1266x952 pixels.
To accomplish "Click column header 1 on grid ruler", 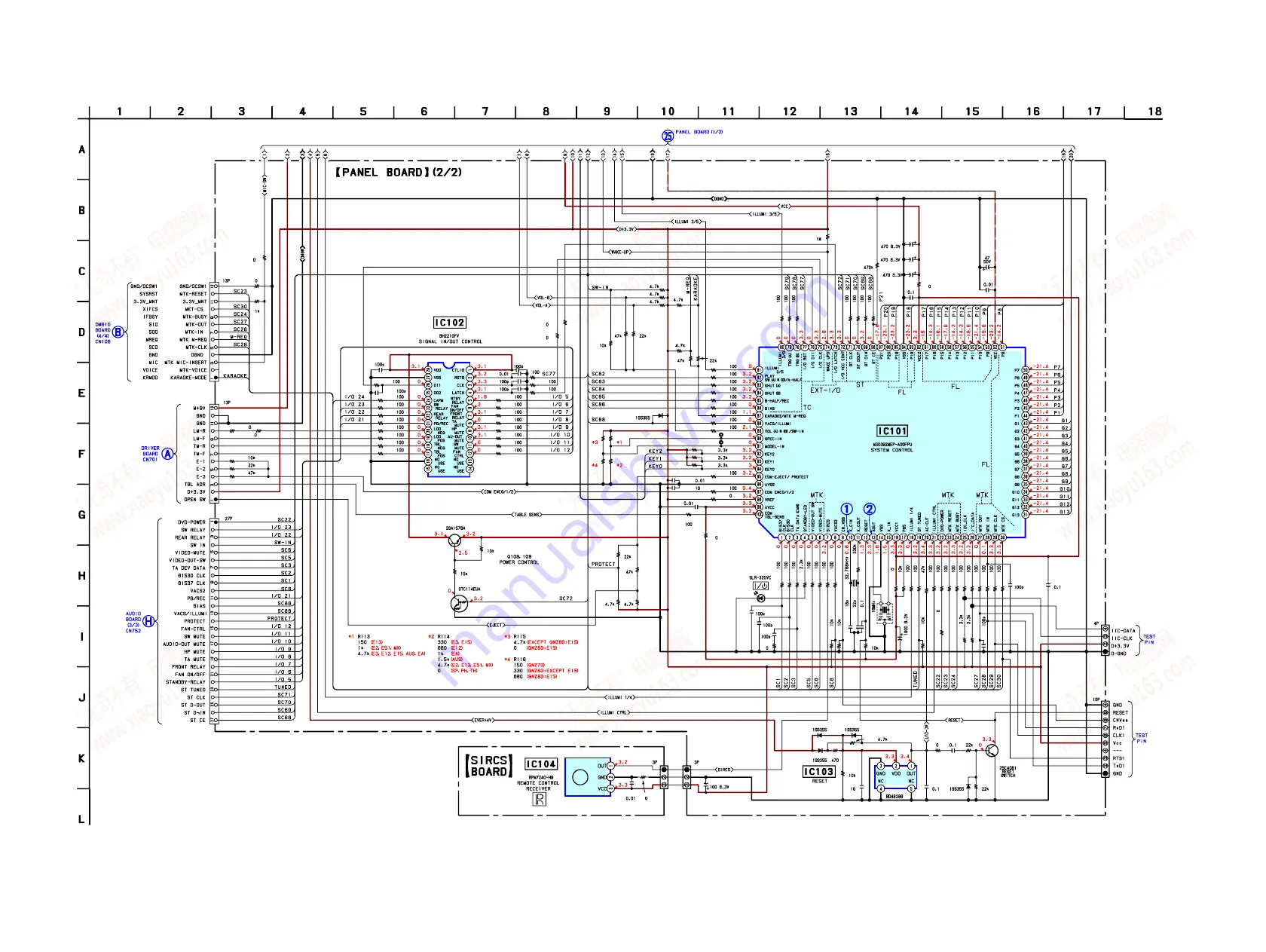I will point(119,112).
